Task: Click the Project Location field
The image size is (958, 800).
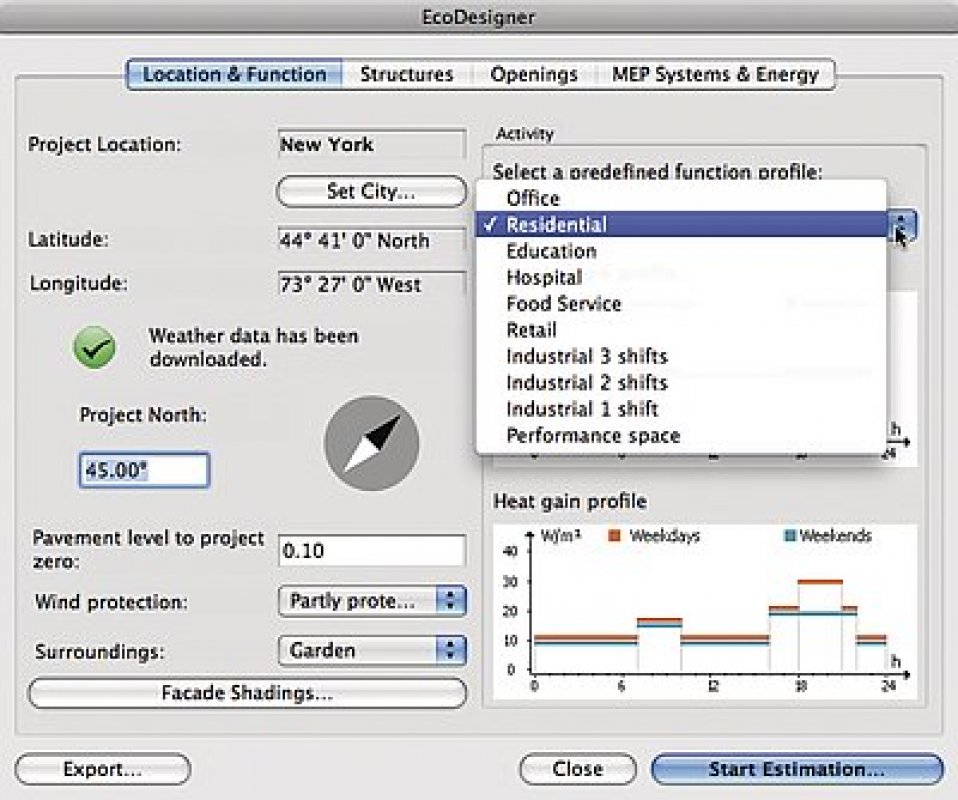Action: pyautogui.click(x=371, y=145)
